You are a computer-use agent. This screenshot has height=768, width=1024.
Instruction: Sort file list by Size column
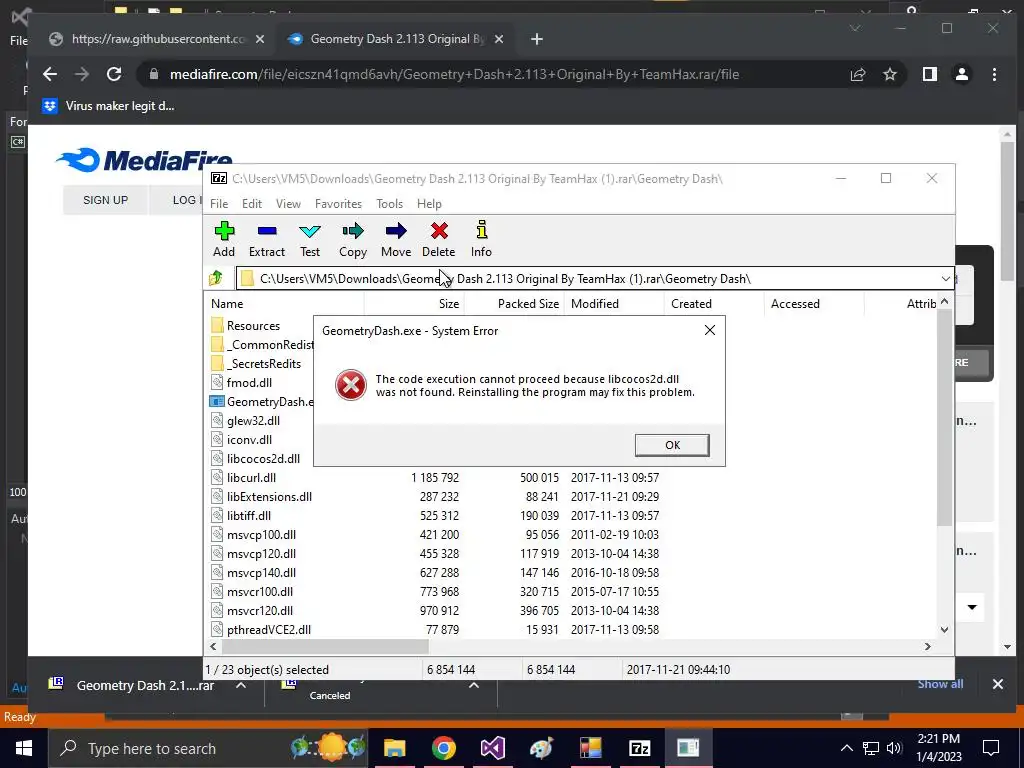click(414, 303)
